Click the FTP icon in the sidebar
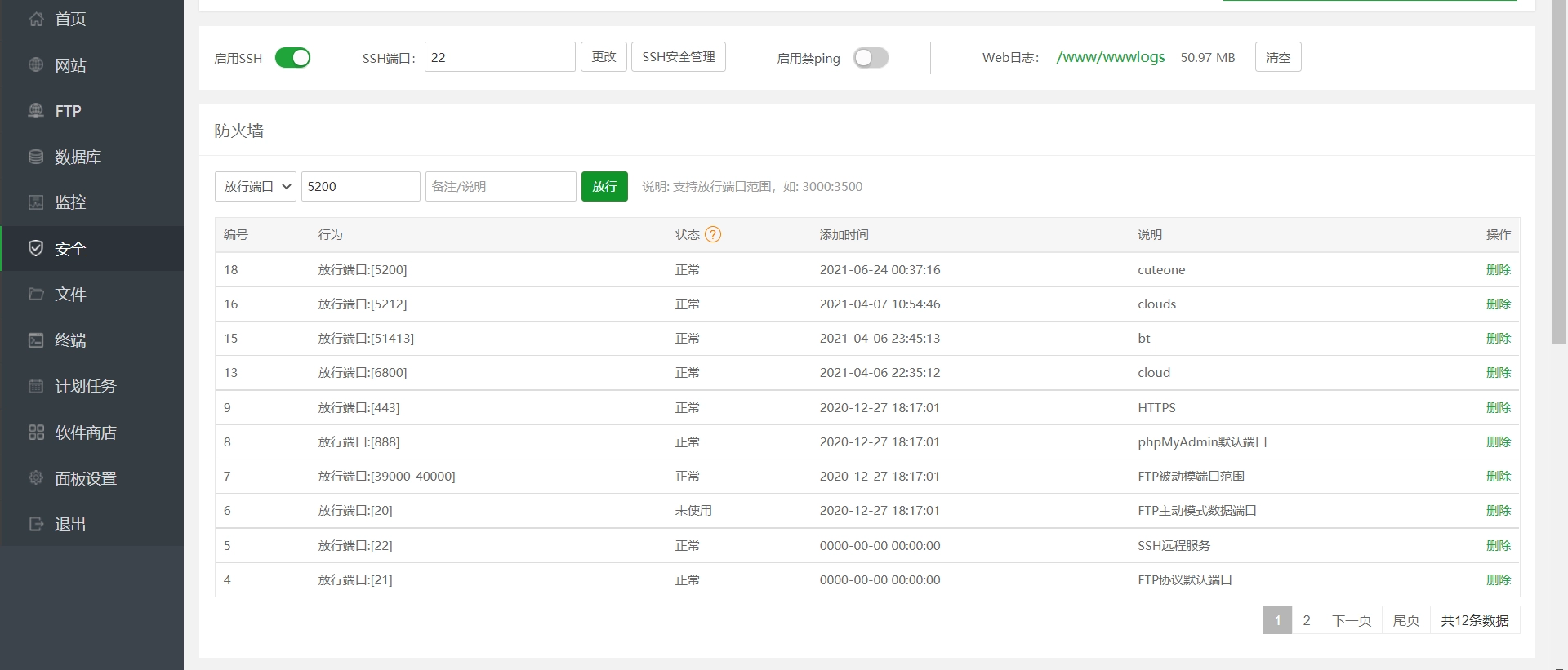This screenshot has height=670, width=1568. (36, 110)
